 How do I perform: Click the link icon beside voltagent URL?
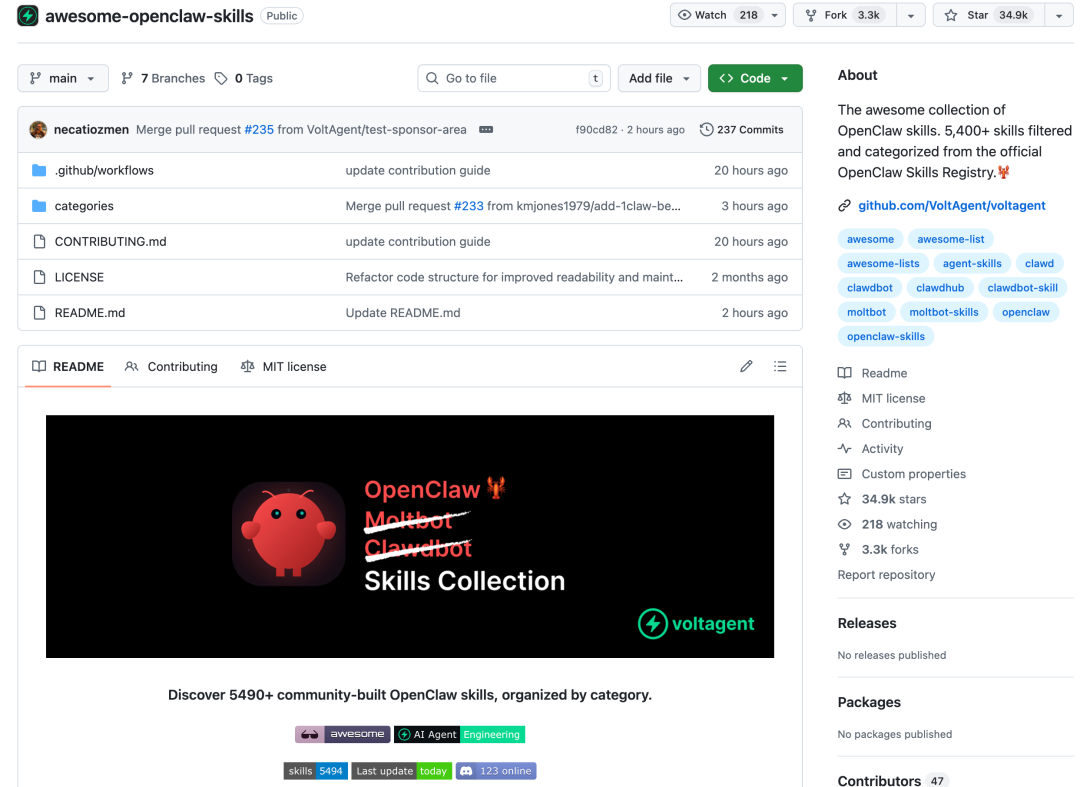[844, 205]
